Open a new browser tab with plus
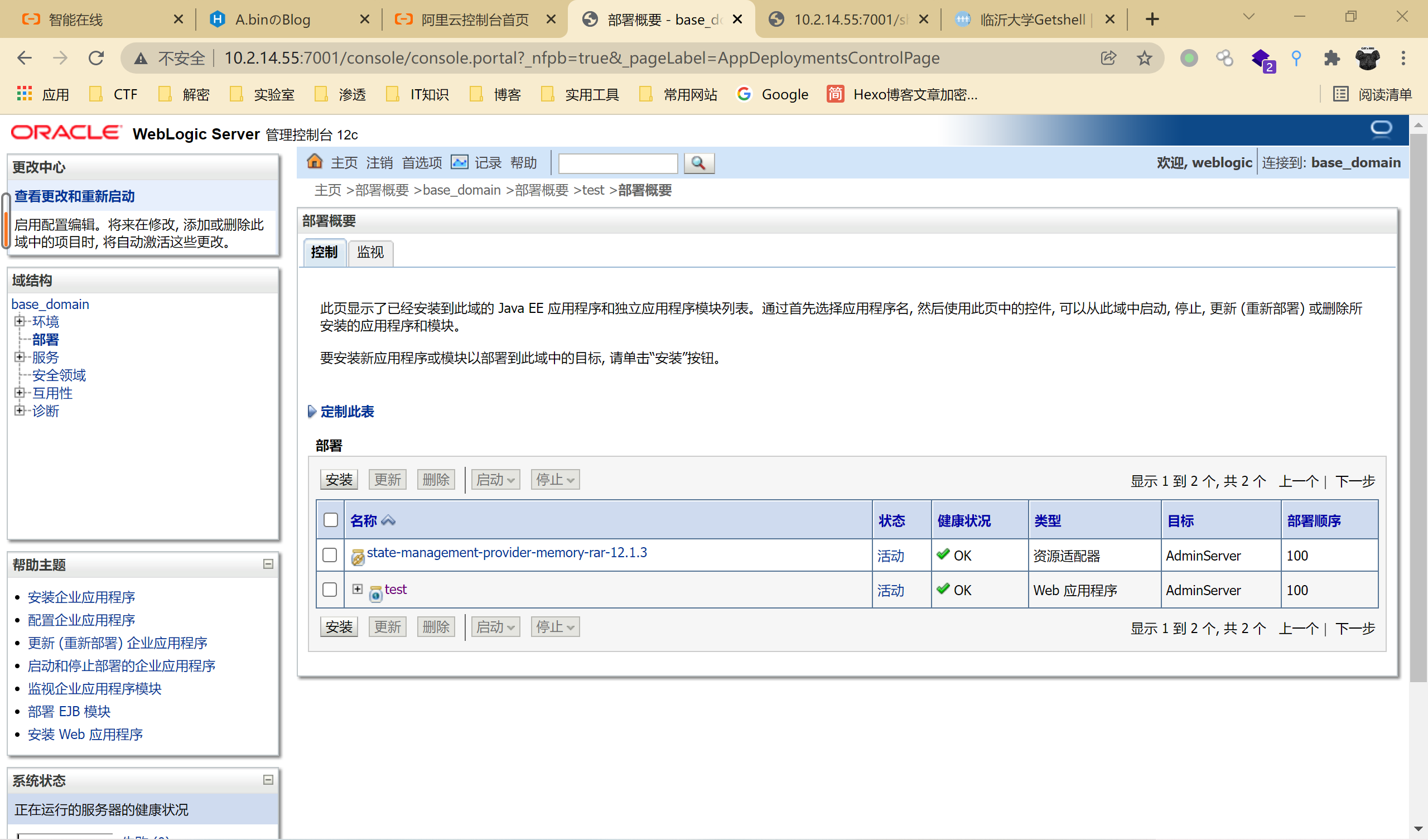This screenshot has height=840, width=1428. (1151, 20)
